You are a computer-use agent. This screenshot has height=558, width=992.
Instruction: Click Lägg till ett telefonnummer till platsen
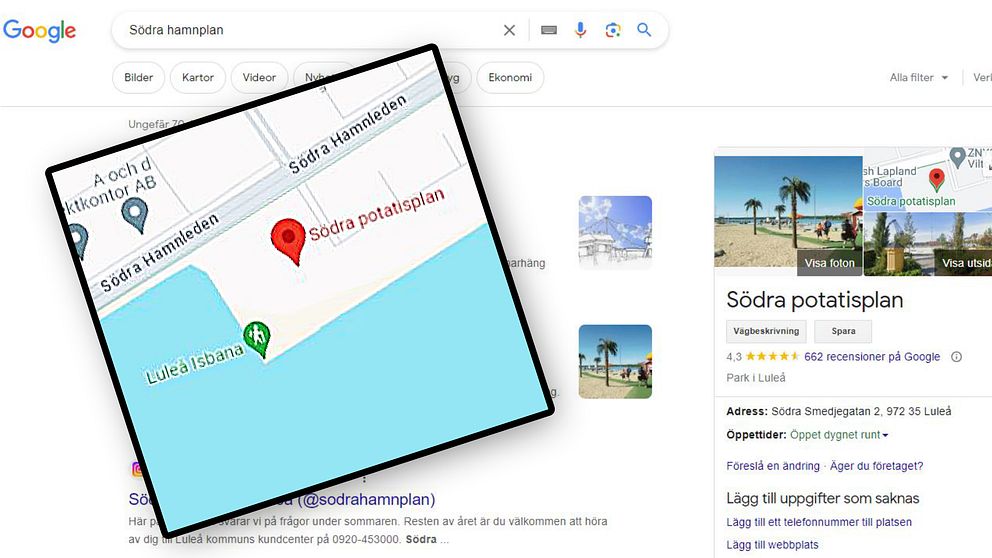[x=819, y=522]
